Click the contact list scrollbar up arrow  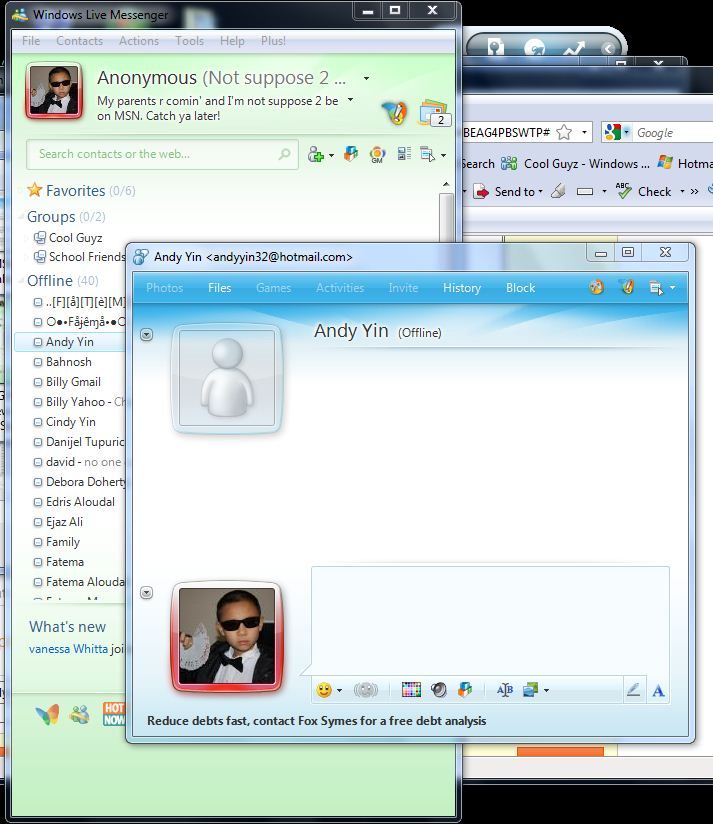[446, 184]
